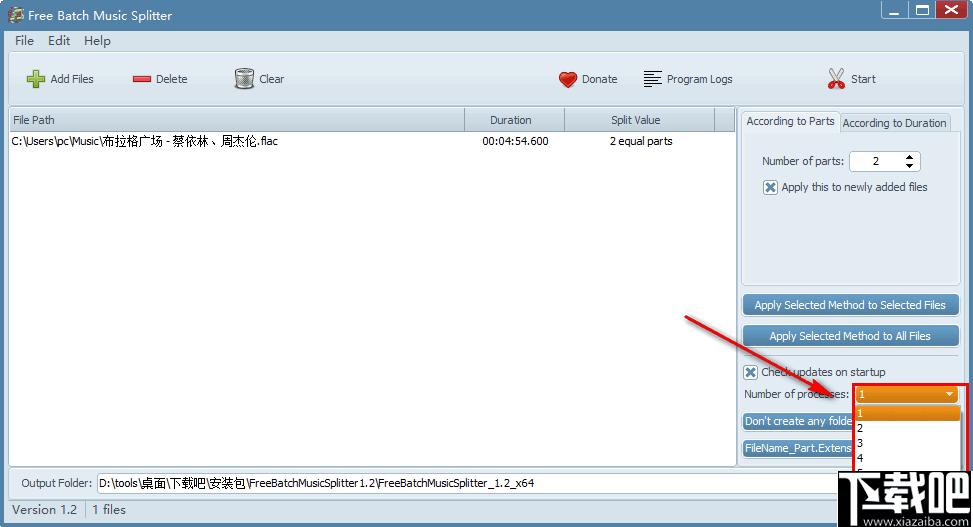
Task: Click the Add Files plus icon
Action: coord(36,79)
